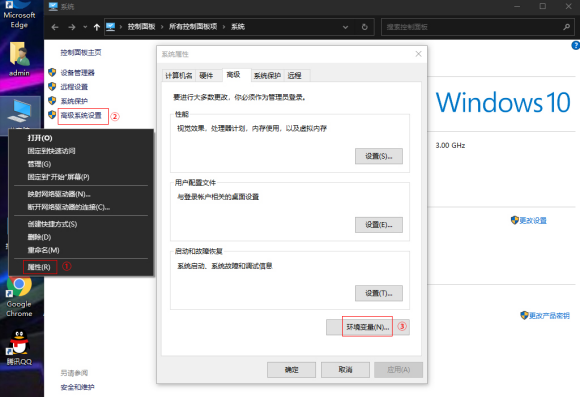This screenshot has width=580, height=397.
Task: Choose 打开(O) from the context menu
Action: (x=81, y=138)
